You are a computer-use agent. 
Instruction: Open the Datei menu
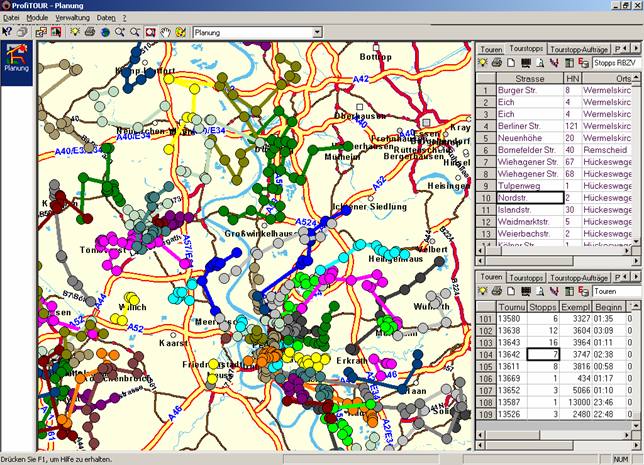coord(11,18)
